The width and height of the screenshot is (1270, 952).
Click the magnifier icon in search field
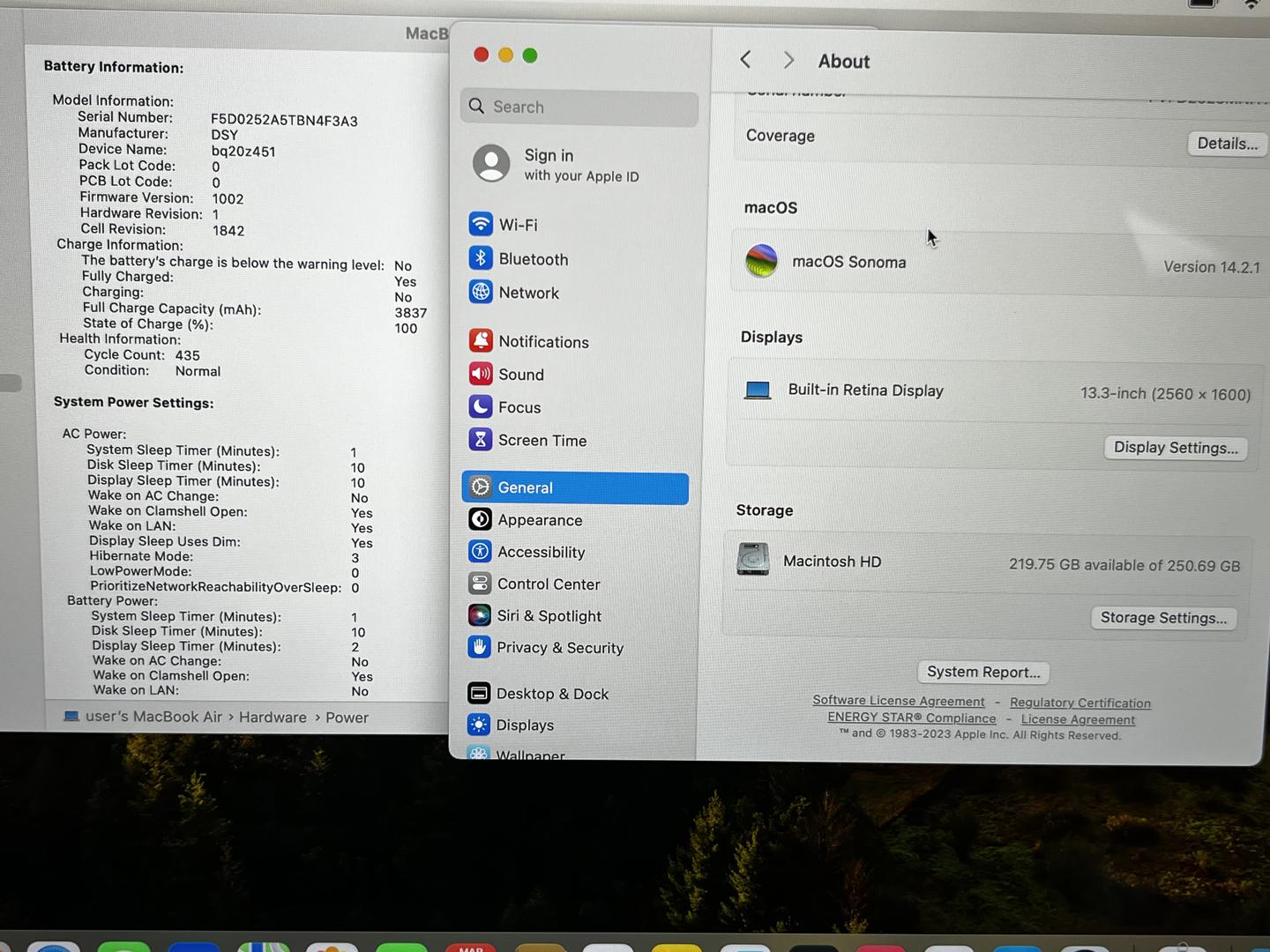click(476, 106)
